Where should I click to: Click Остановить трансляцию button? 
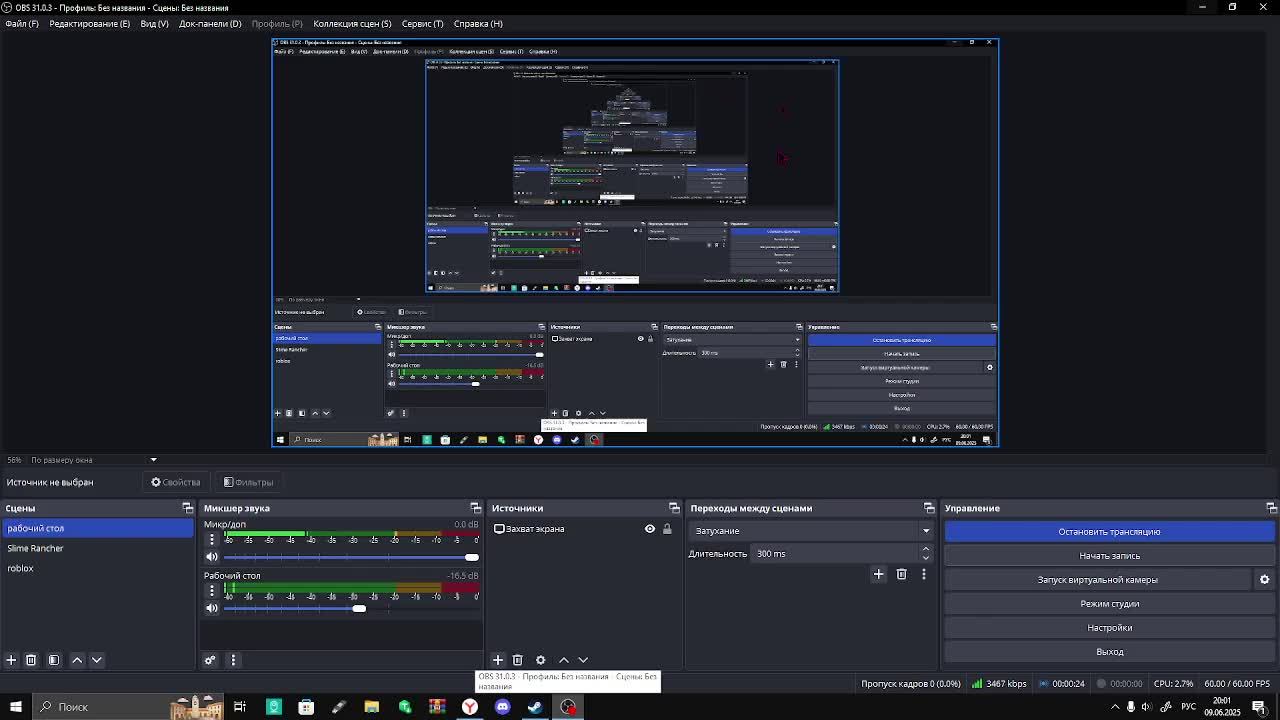coord(1110,532)
